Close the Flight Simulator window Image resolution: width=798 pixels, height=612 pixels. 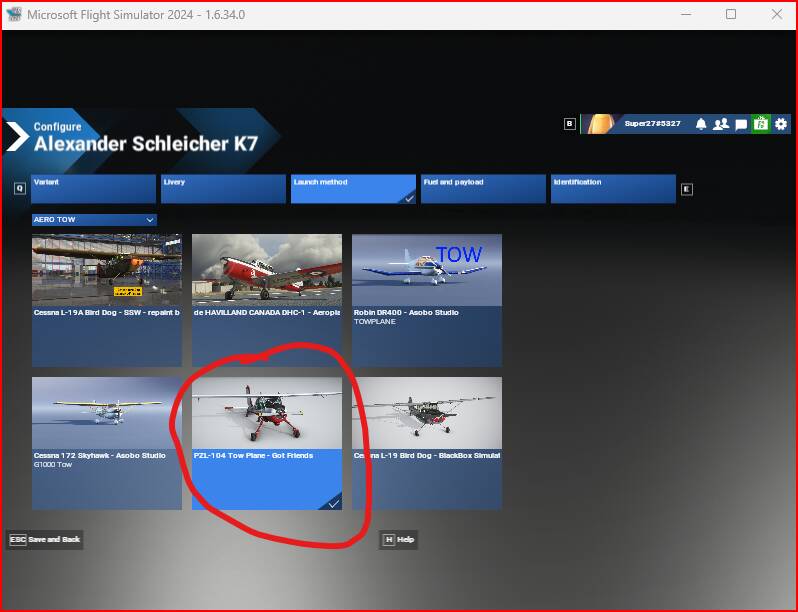777,14
